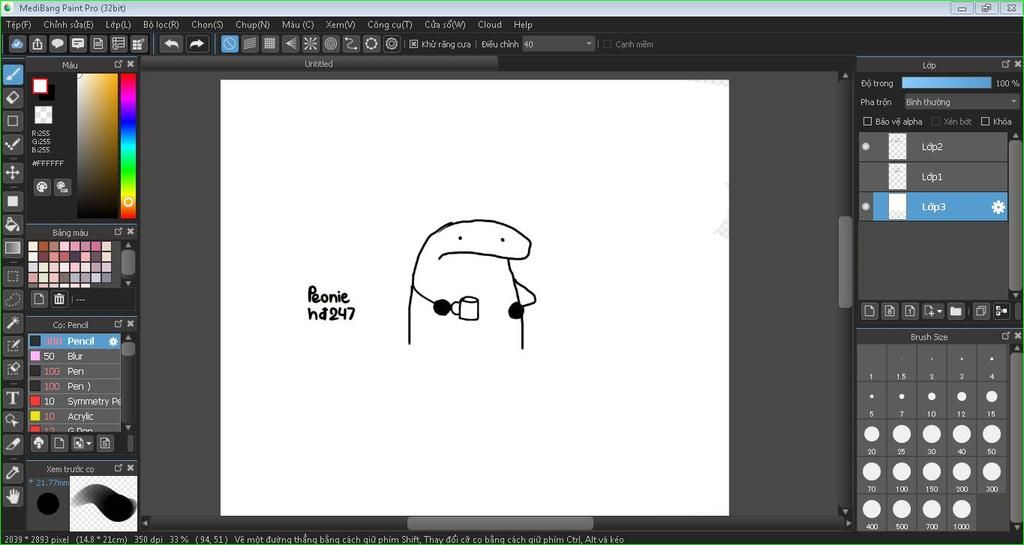Enable Bảo vệ alpha checkbox
1024x545 pixels.
(x=867, y=121)
